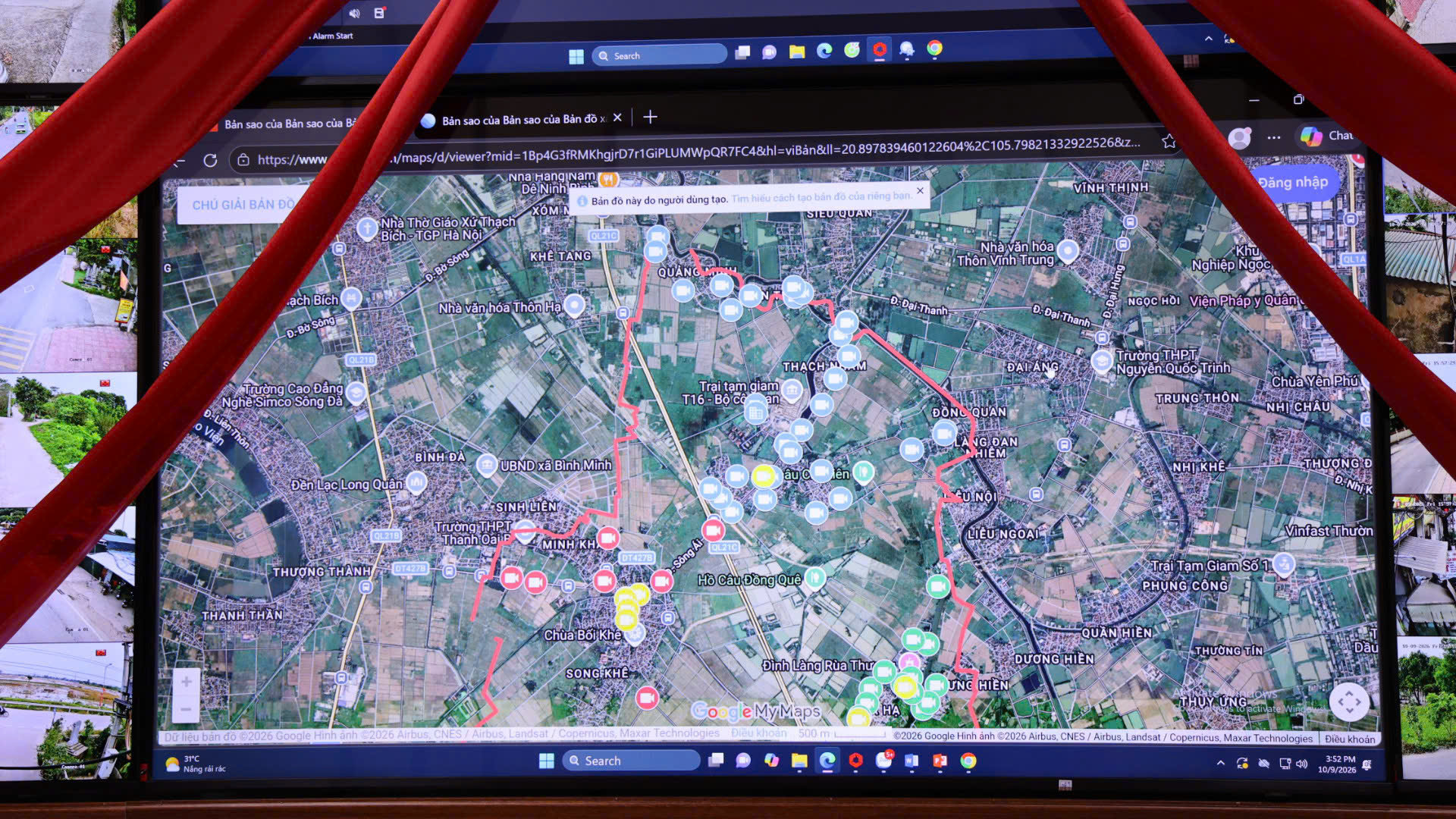Open the clock showing 3:52 PM

tap(1337, 764)
